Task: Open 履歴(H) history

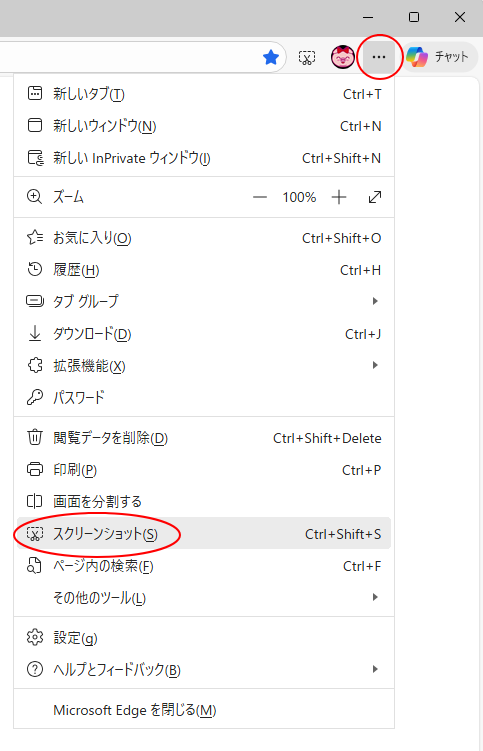Action: [204, 270]
